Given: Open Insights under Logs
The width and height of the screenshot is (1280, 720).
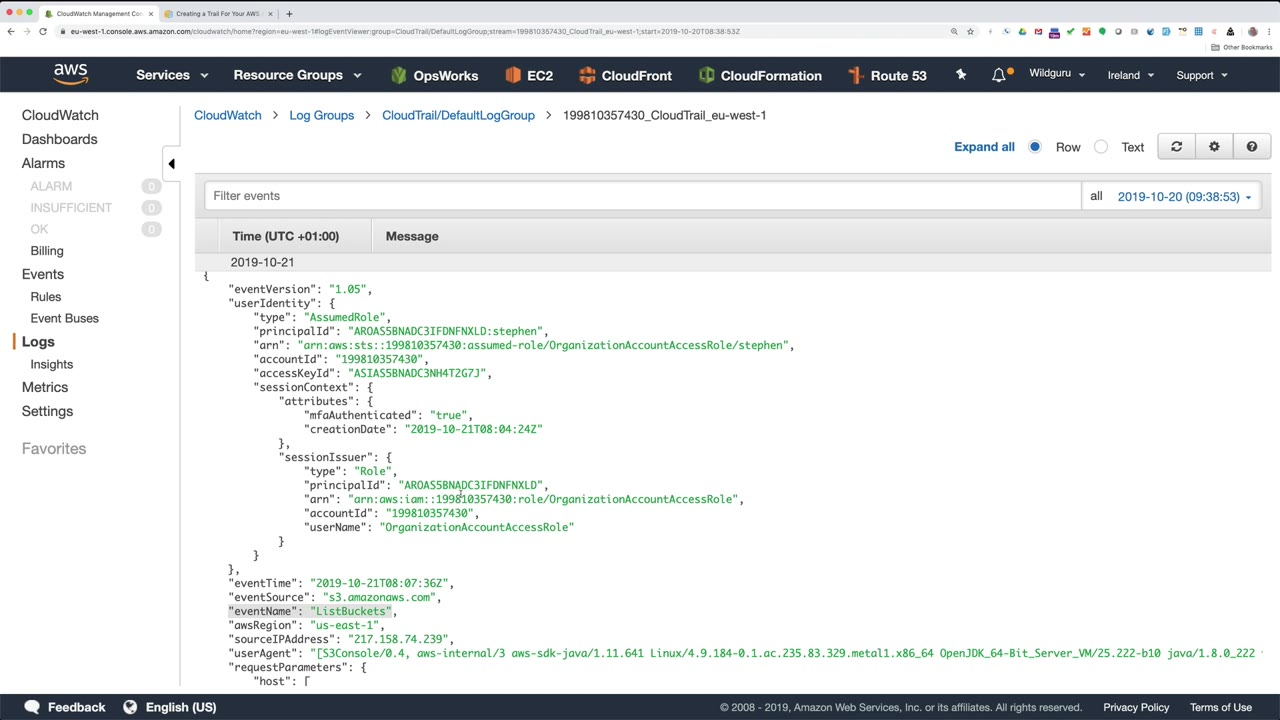Looking at the screenshot, I should 51,364.
